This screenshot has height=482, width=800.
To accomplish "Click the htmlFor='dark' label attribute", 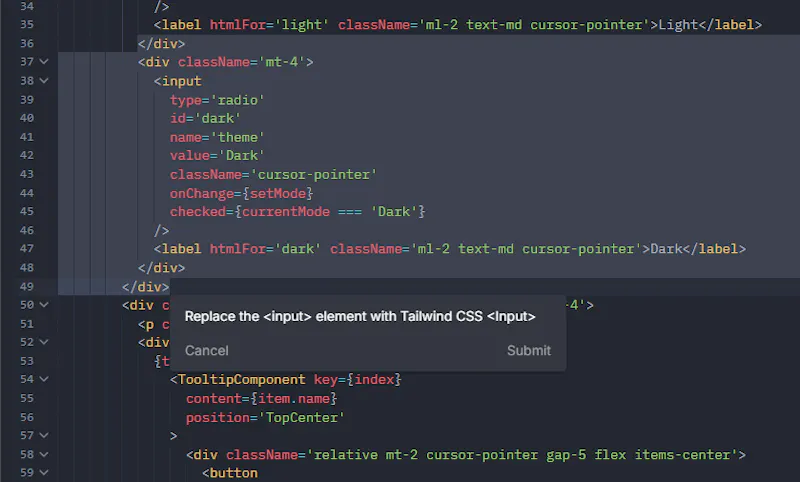I will 265,249.
